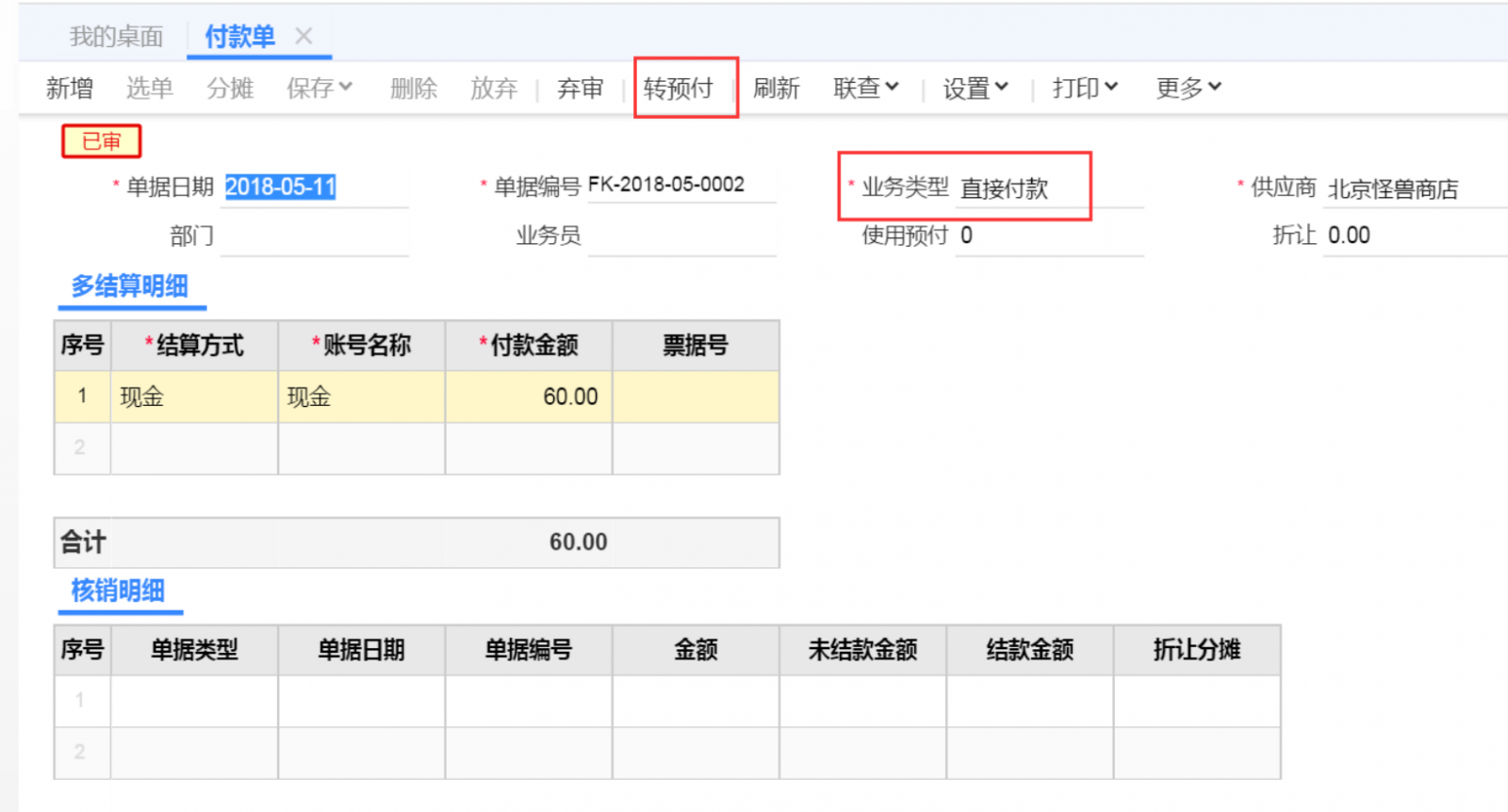The height and width of the screenshot is (812, 1508).
Task: Click the 转预付 button
Action: click(x=679, y=89)
